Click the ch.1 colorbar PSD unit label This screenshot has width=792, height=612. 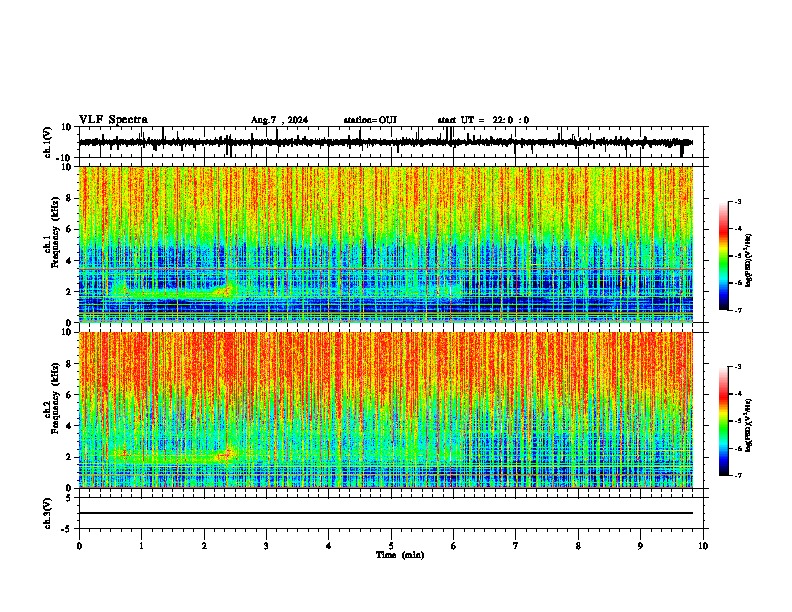coord(748,260)
